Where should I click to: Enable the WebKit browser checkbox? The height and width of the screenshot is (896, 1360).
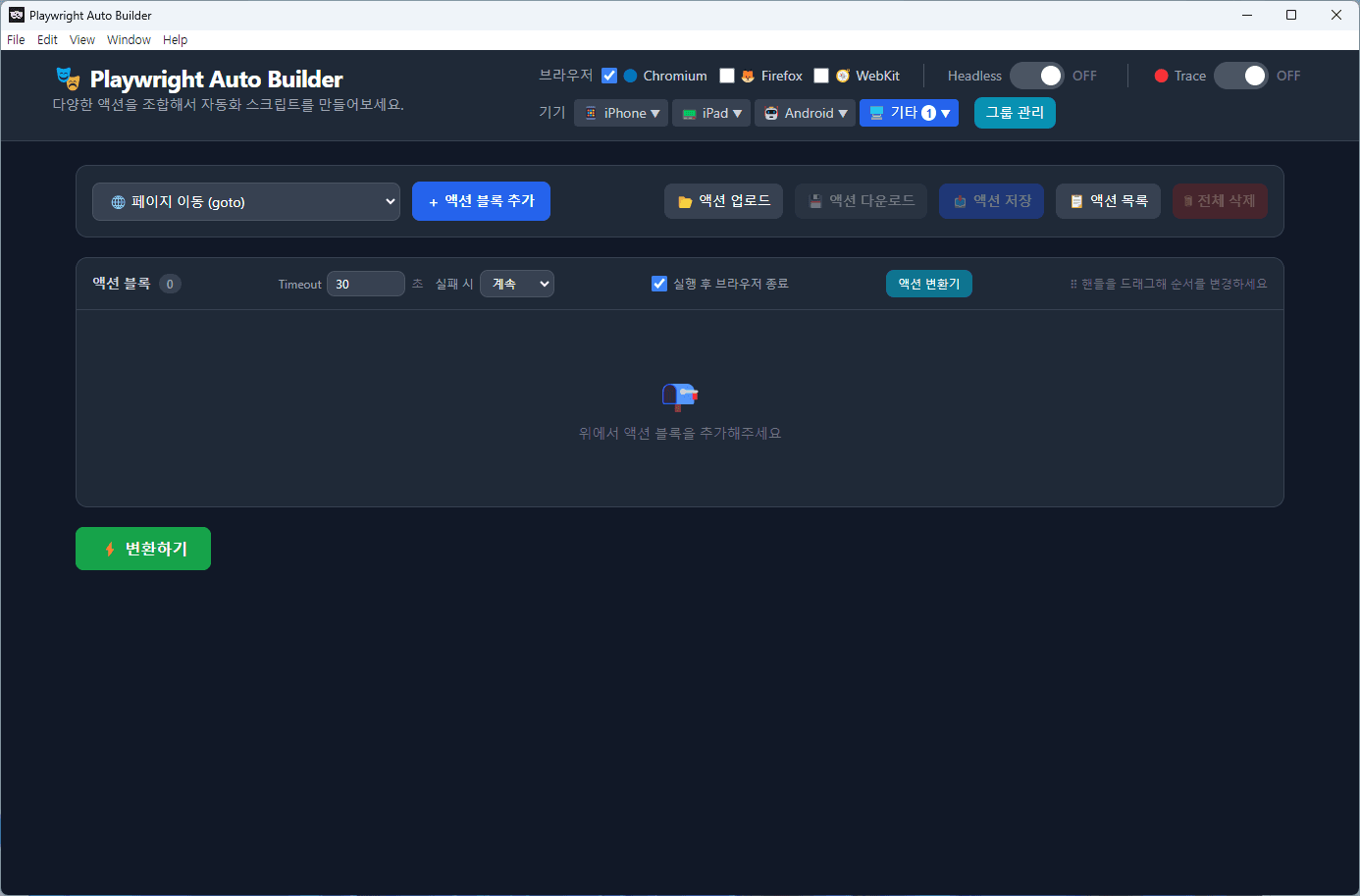click(x=821, y=76)
